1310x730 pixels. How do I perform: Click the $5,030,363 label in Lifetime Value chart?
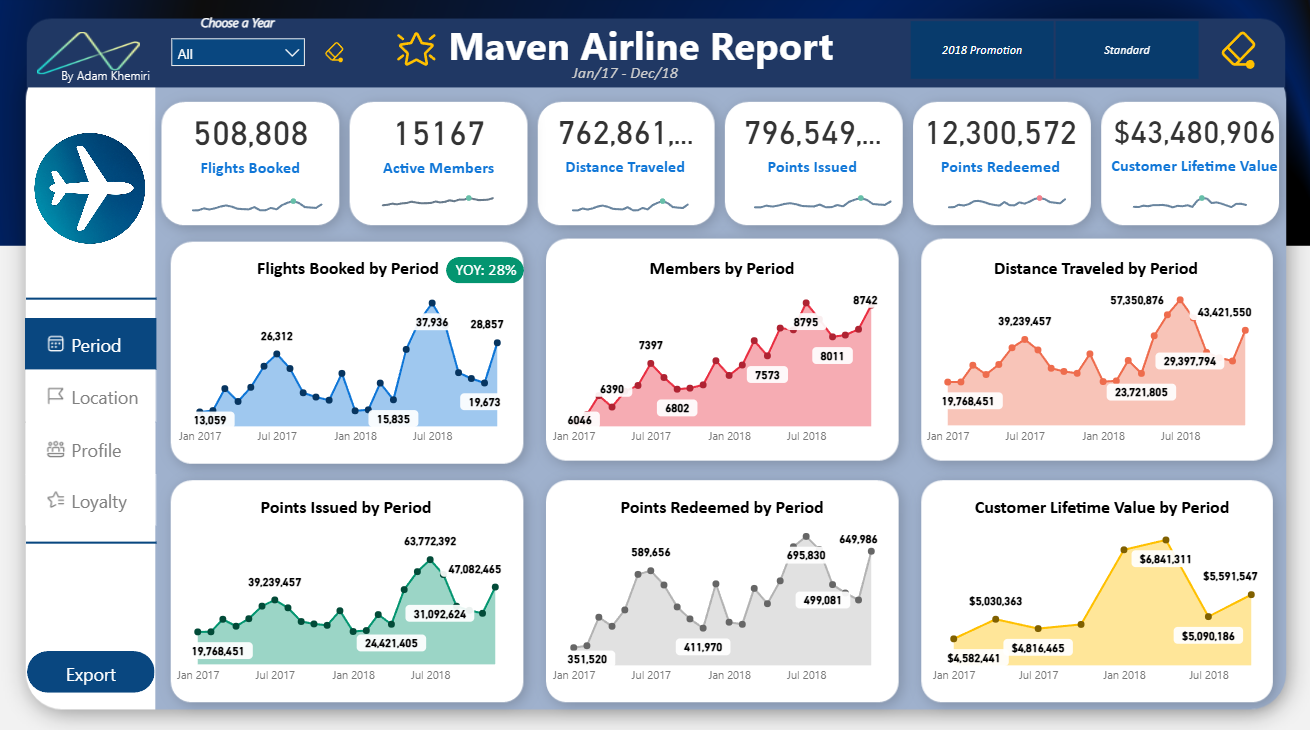(995, 601)
